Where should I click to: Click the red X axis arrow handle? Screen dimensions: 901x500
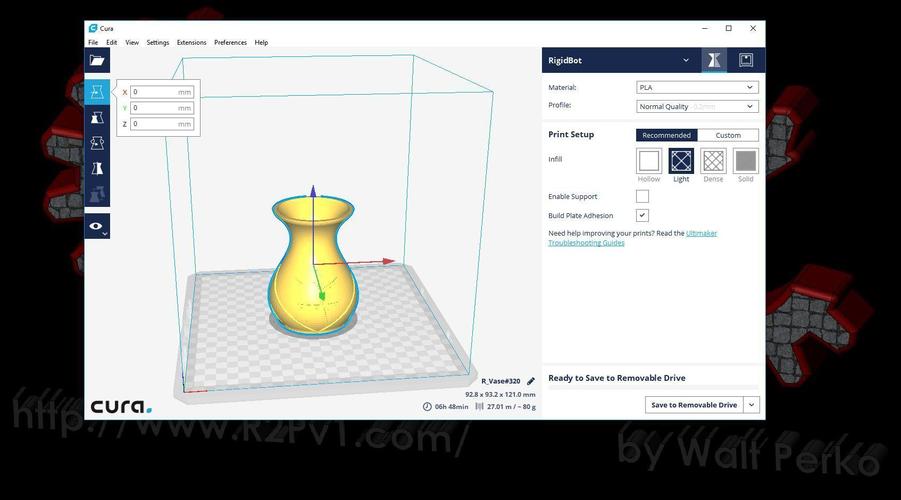tap(389, 261)
